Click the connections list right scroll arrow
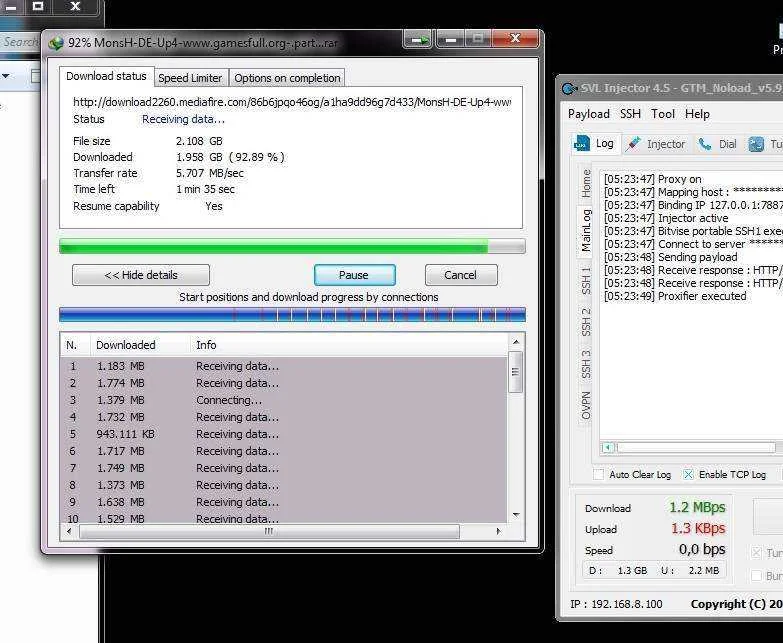Viewport: 783px width, 643px height. pos(498,531)
